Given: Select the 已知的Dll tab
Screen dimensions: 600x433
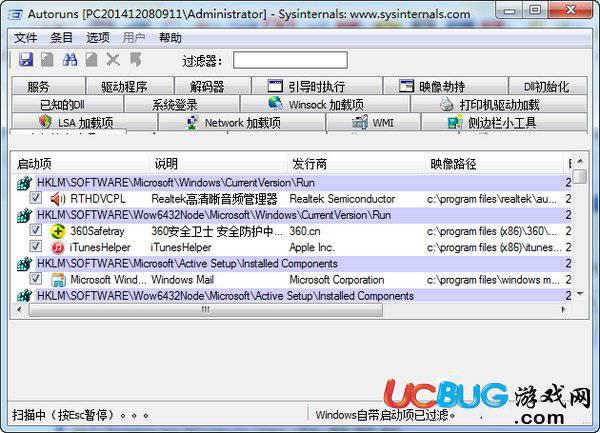Looking at the screenshot, I should point(68,104).
